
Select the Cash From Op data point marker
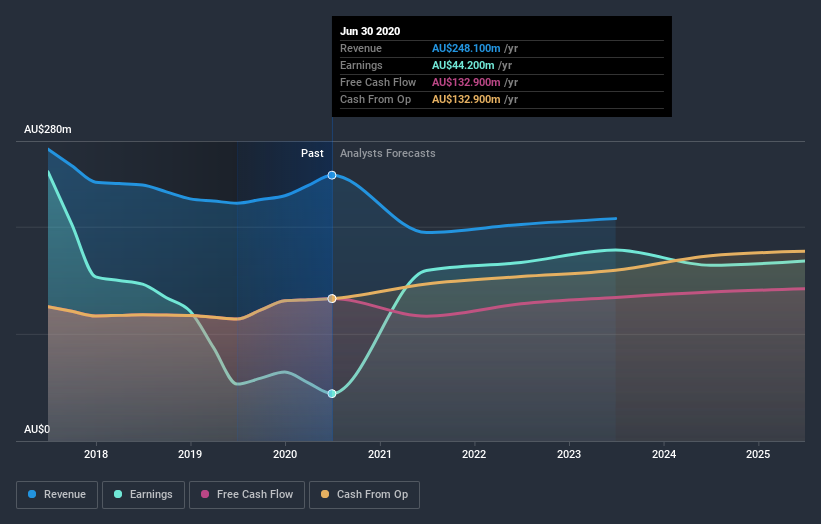pyautogui.click(x=332, y=298)
